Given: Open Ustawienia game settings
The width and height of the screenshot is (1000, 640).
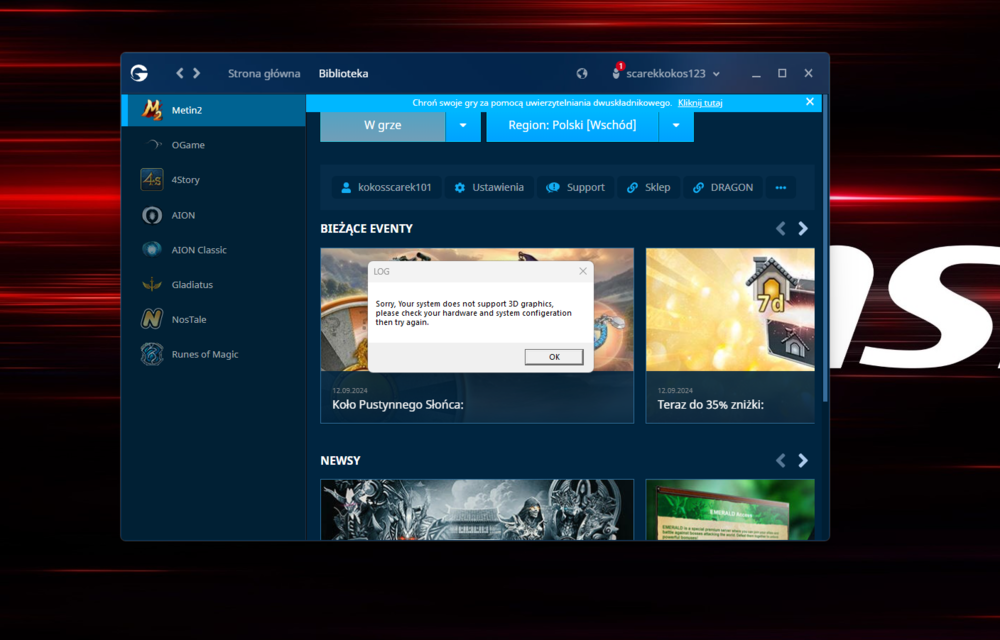Looking at the screenshot, I should pos(489,187).
